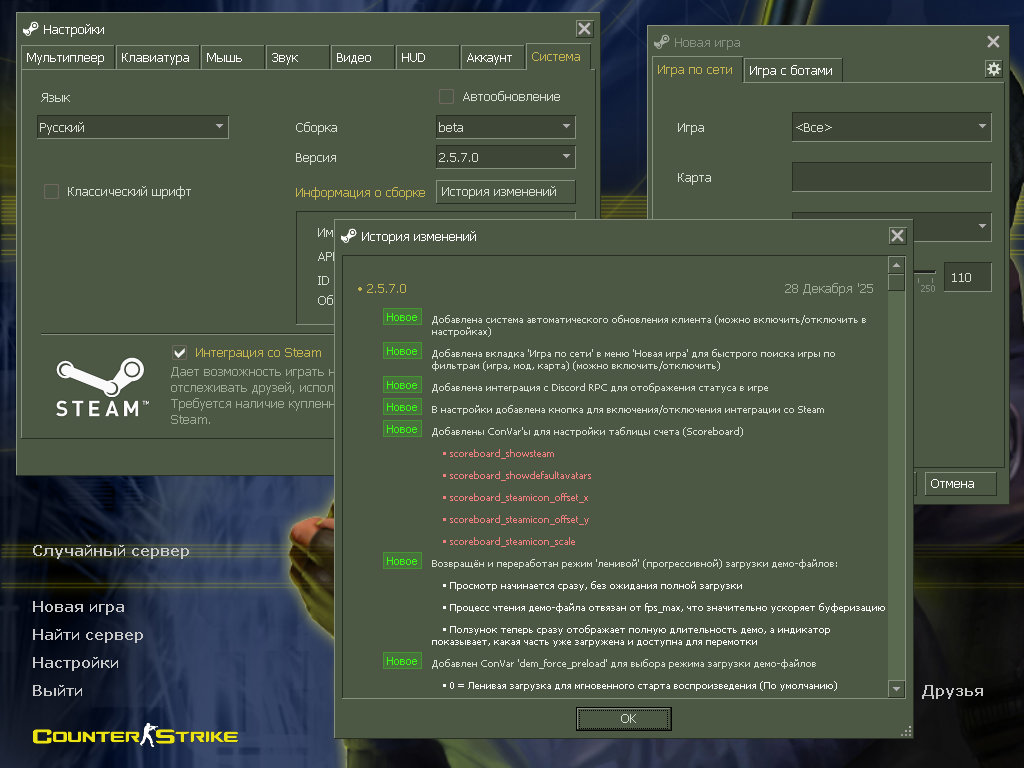Image resolution: width=1024 pixels, height=768 pixels.
Task: Close the История изменений dialog with X
Action: (897, 236)
